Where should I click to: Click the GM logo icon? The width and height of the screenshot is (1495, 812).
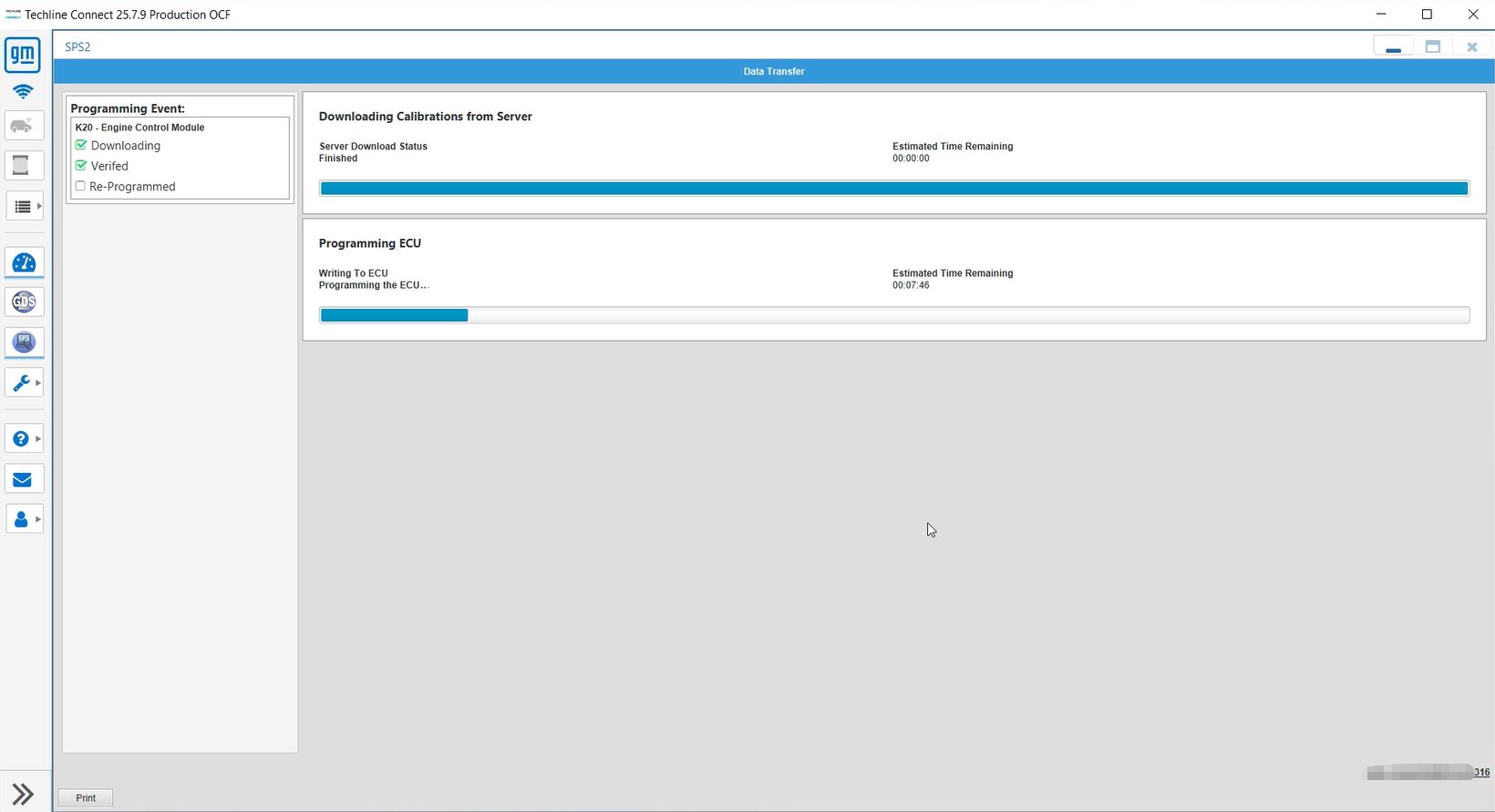click(x=23, y=56)
